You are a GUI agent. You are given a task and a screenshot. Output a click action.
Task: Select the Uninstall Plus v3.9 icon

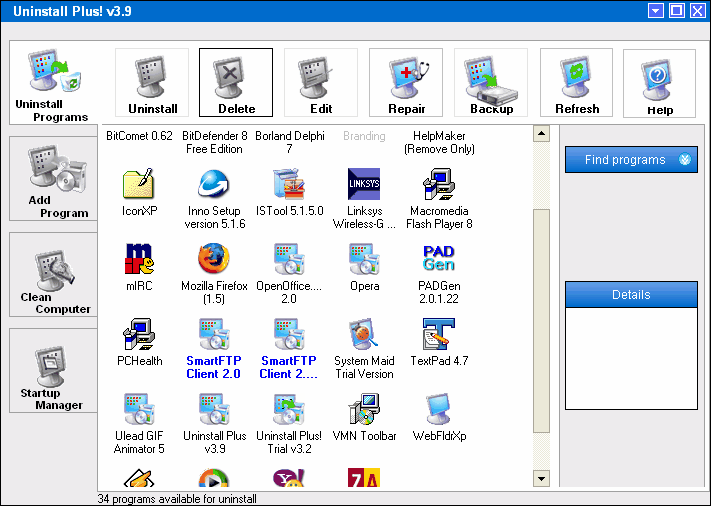(214, 409)
